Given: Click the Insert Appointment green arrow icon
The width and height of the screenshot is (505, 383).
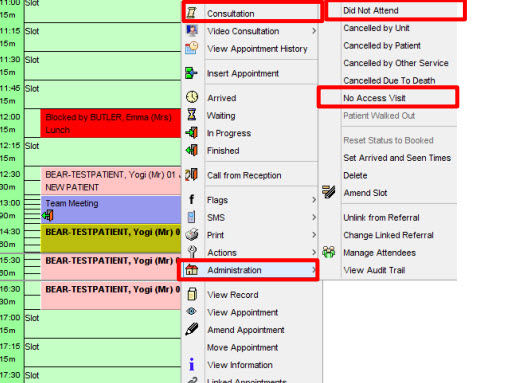Looking at the screenshot, I should pyautogui.click(x=191, y=73).
